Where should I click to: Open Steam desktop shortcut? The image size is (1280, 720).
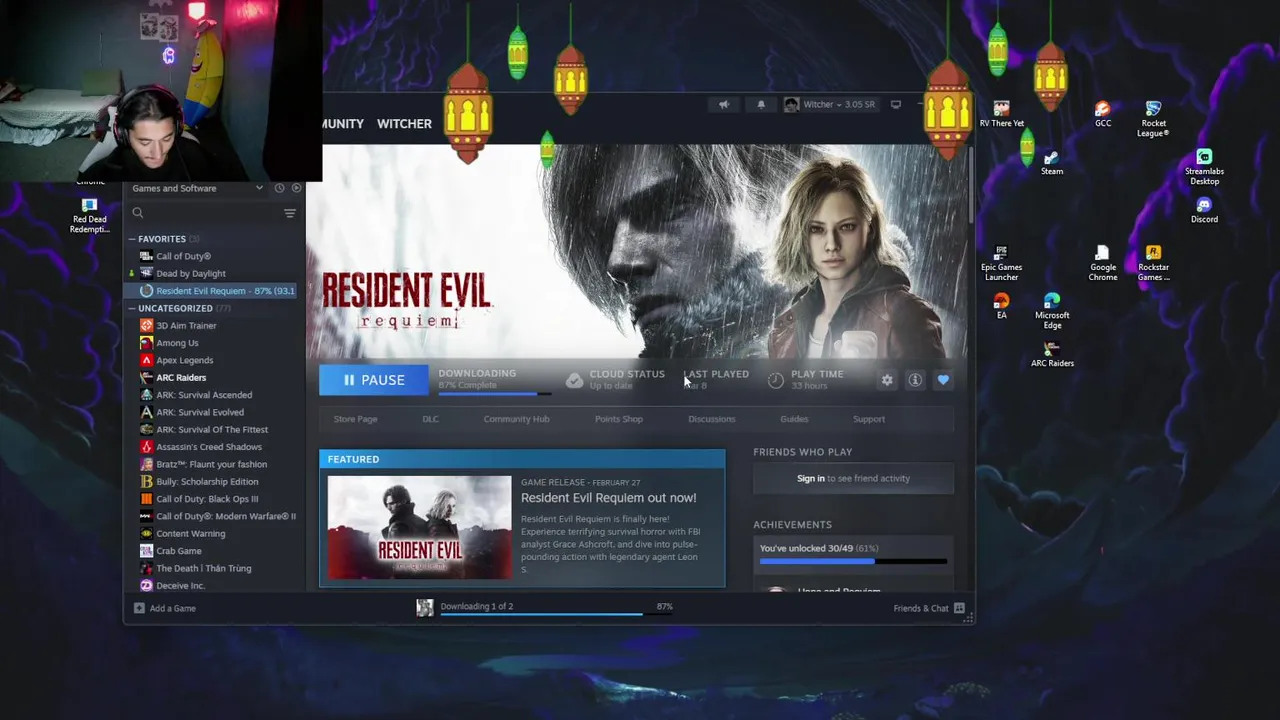(1051, 164)
